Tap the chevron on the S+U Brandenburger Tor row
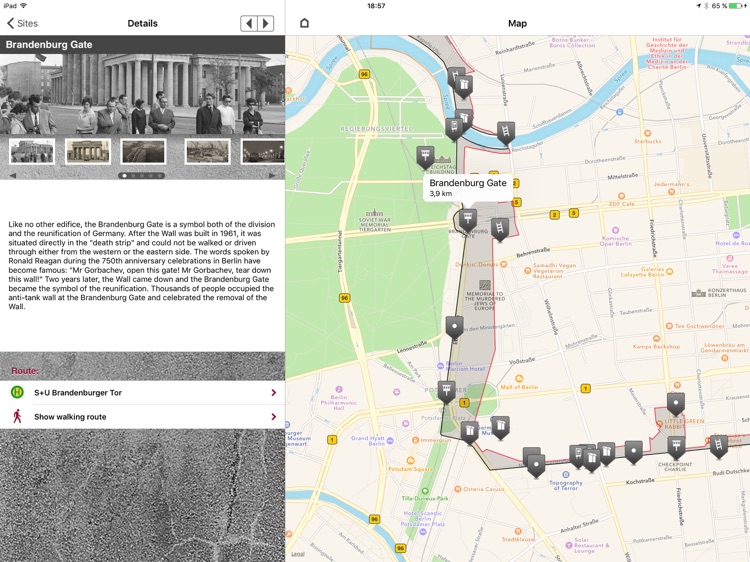This screenshot has width=750, height=562. click(x=274, y=393)
